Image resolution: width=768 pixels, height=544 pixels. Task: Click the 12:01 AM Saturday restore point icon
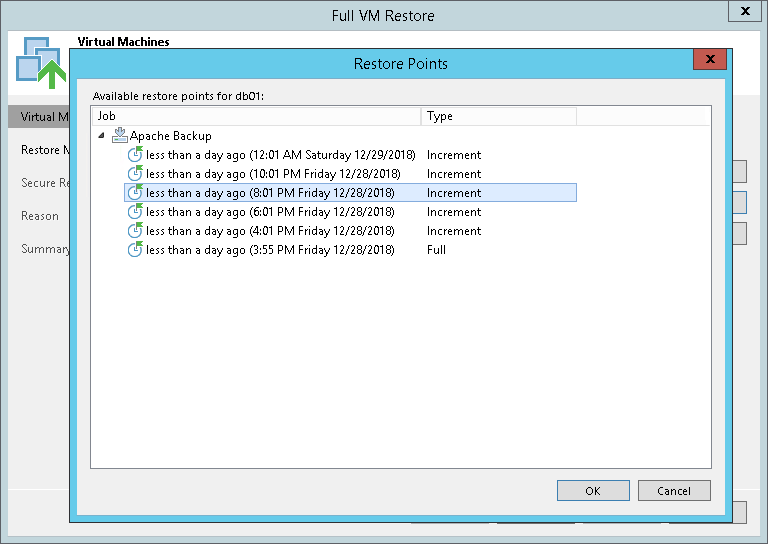coord(135,155)
